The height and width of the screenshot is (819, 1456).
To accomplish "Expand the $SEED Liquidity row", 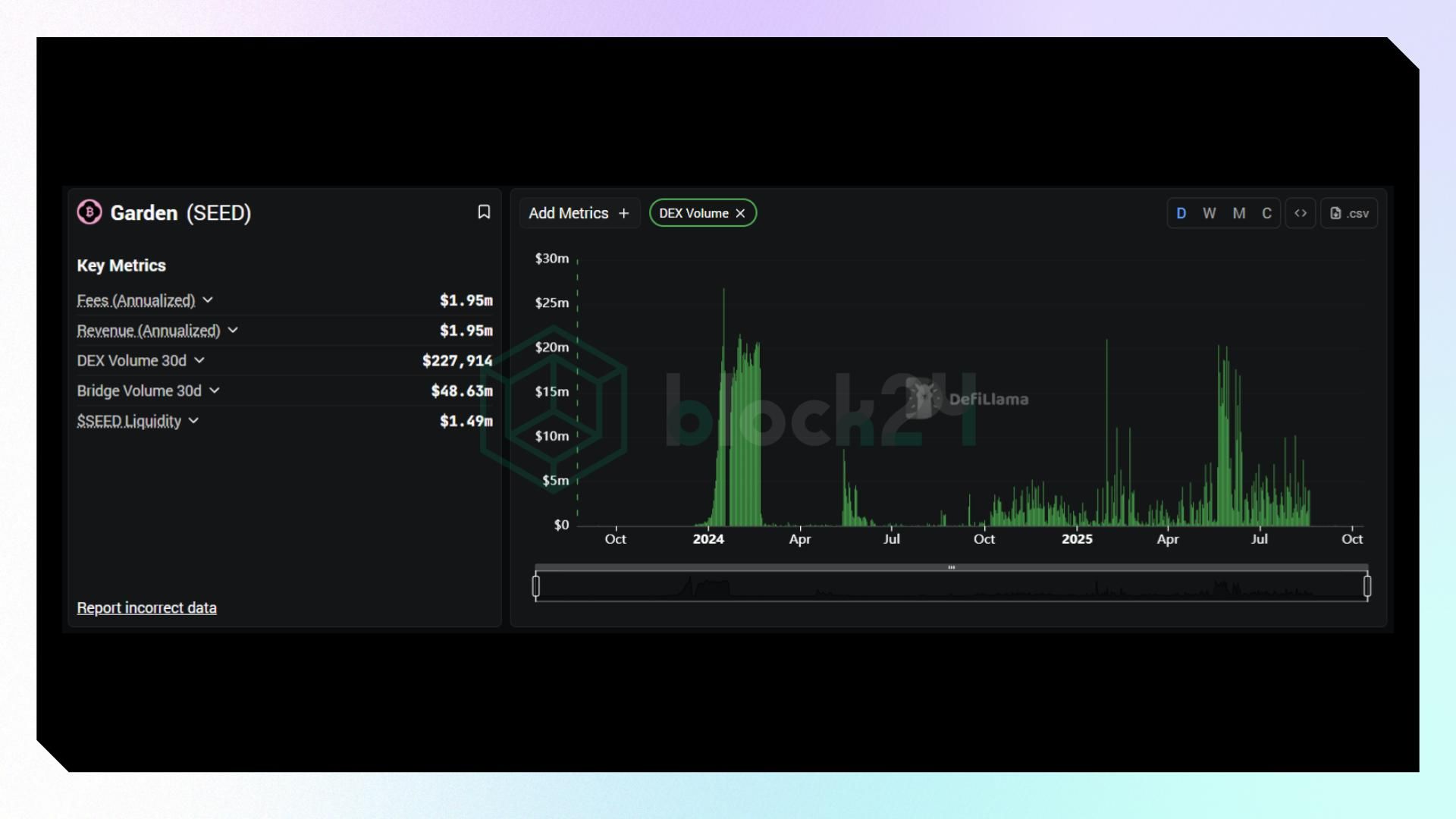I will coord(193,421).
